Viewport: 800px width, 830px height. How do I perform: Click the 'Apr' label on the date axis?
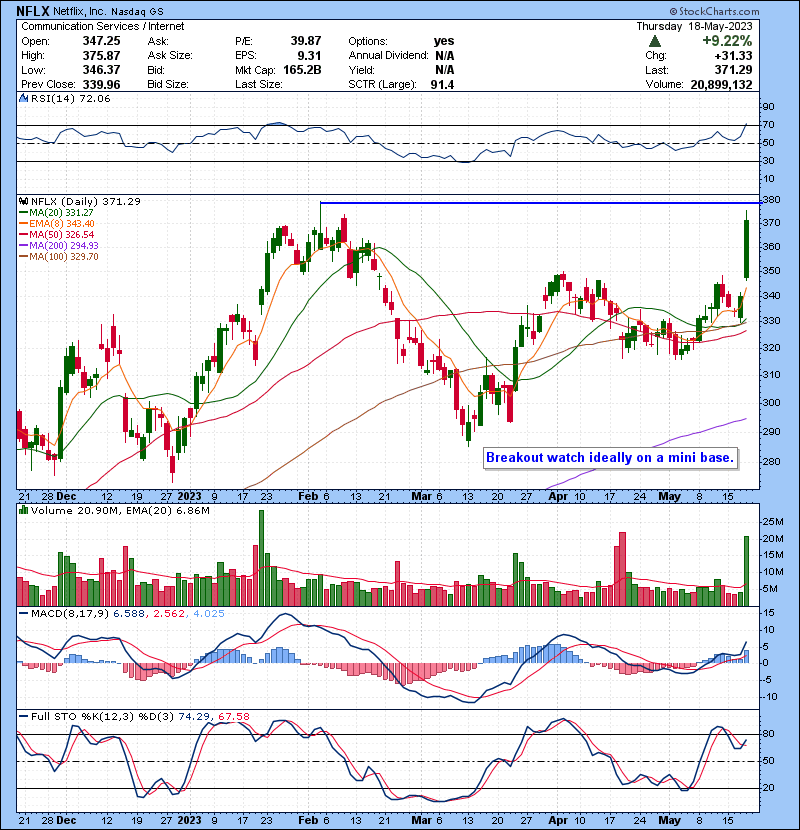click(557, 495)
